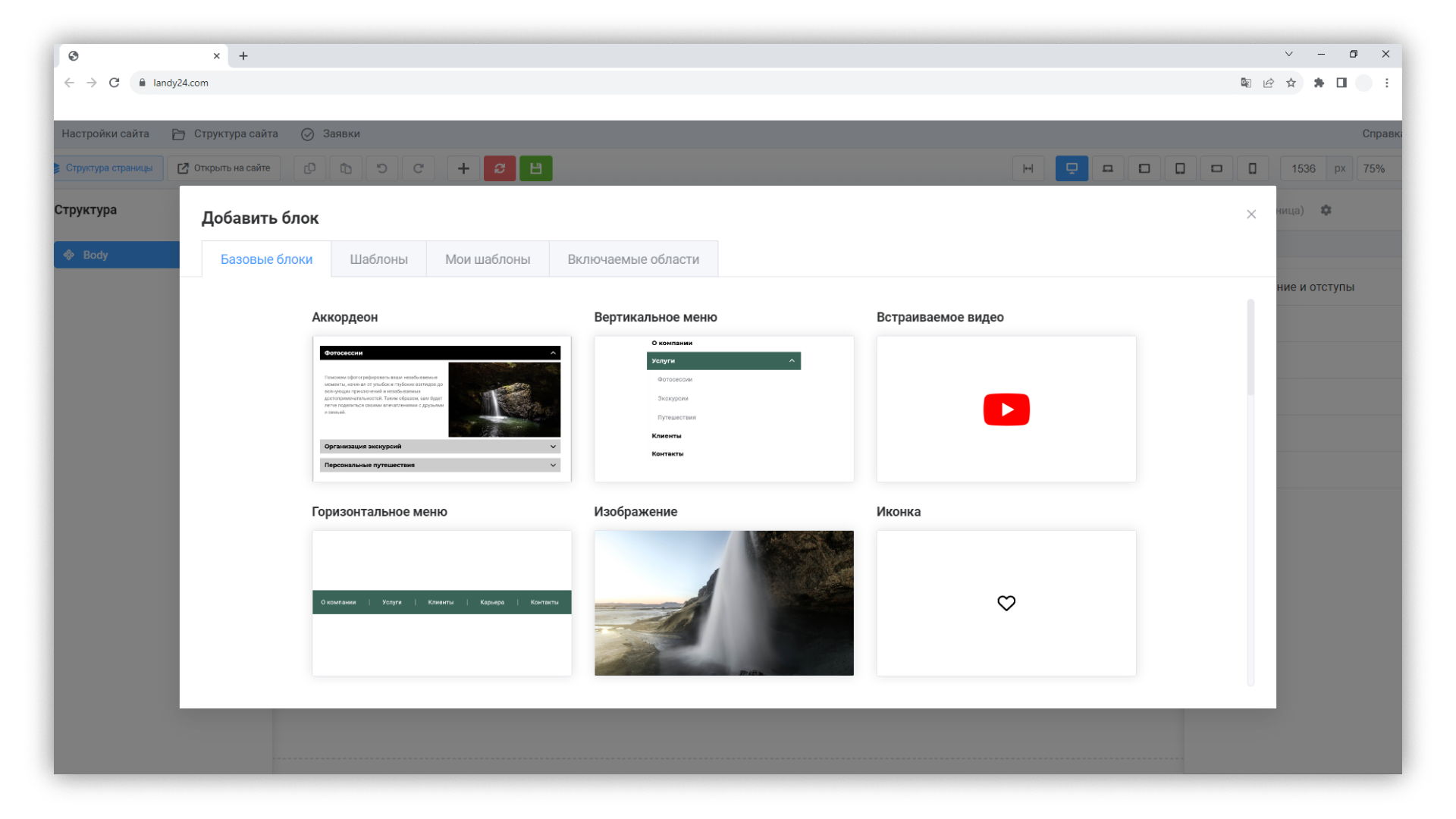Open the browser extensions puzzle icon
The width and height of the screenshot is (1456, 819).
[1319, 83]
